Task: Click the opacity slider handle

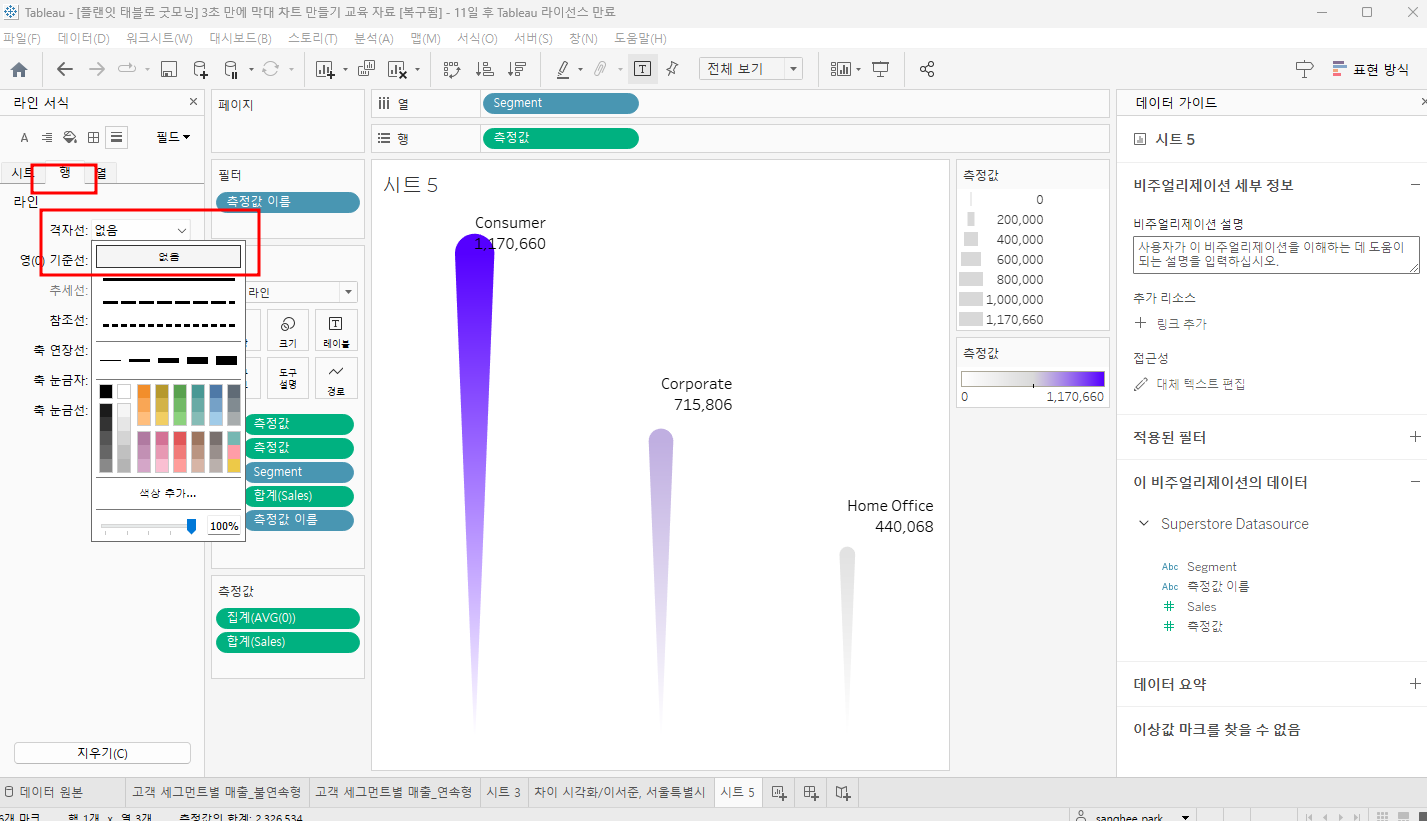Action: click(191, 526)
